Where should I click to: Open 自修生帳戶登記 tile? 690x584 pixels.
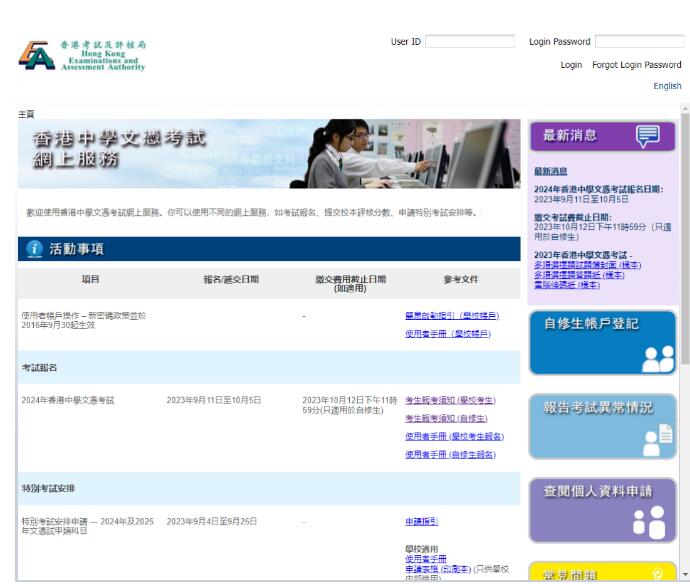coord(602,343)
